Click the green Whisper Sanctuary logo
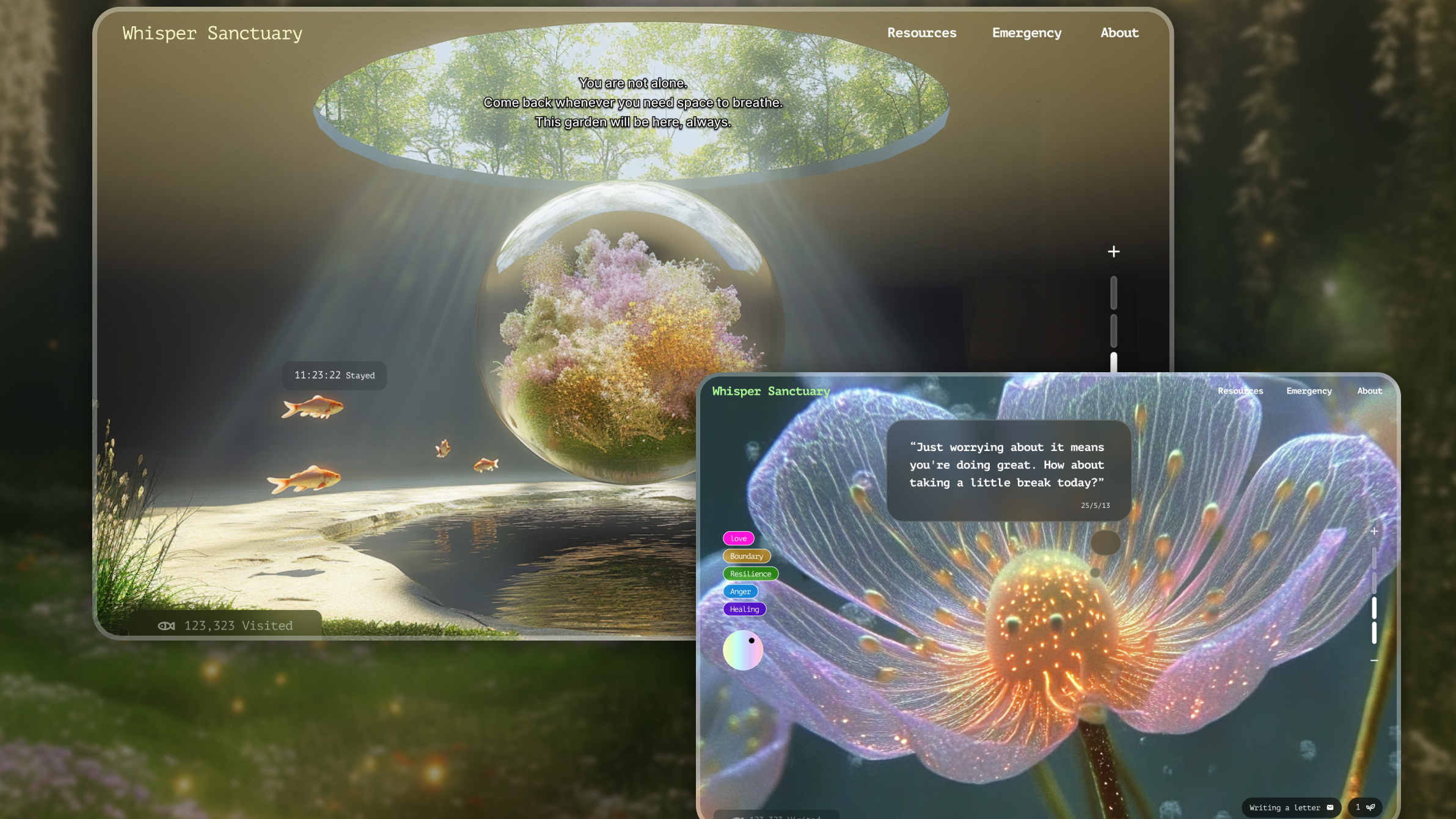Viewport: 1456px width, 819px height. (770, 391)
